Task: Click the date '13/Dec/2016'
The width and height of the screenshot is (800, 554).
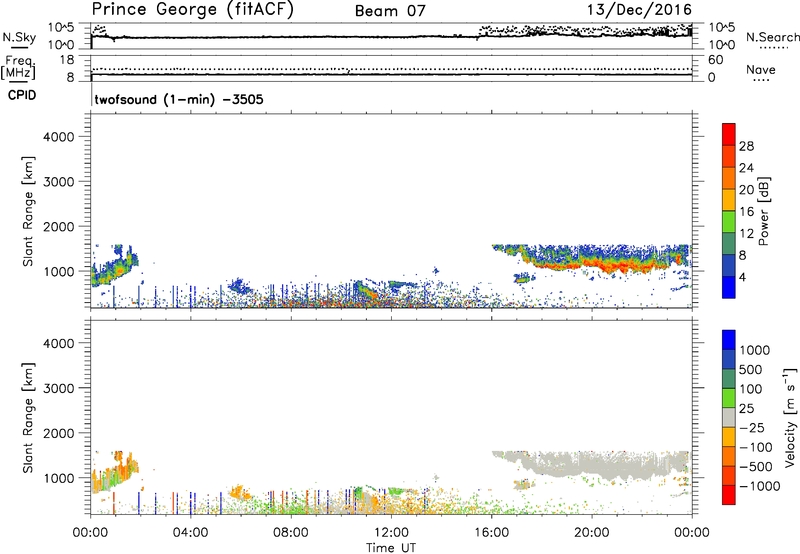Action: click(639, 10)
